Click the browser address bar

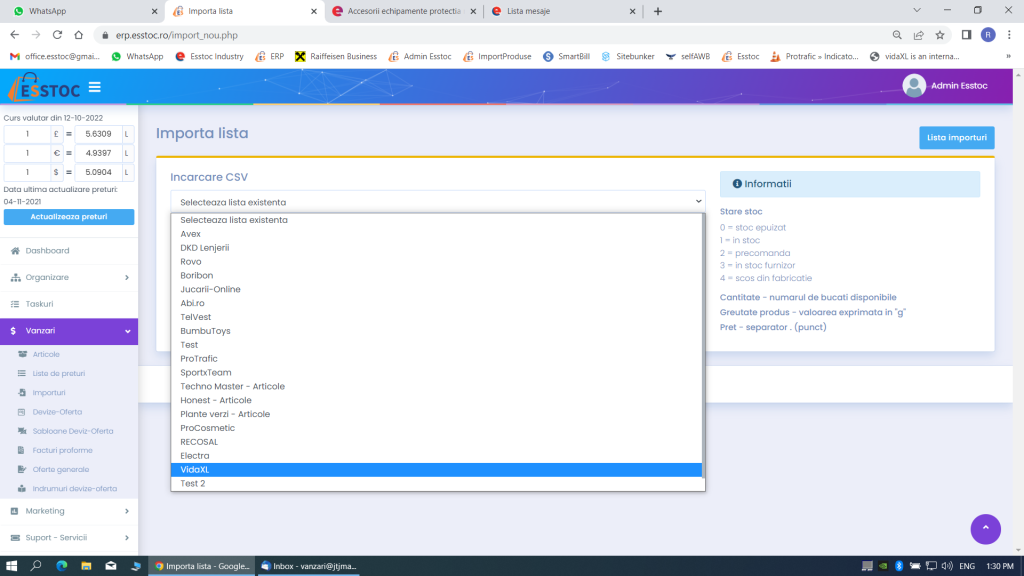pyautogui.click(x=490, y=35)
